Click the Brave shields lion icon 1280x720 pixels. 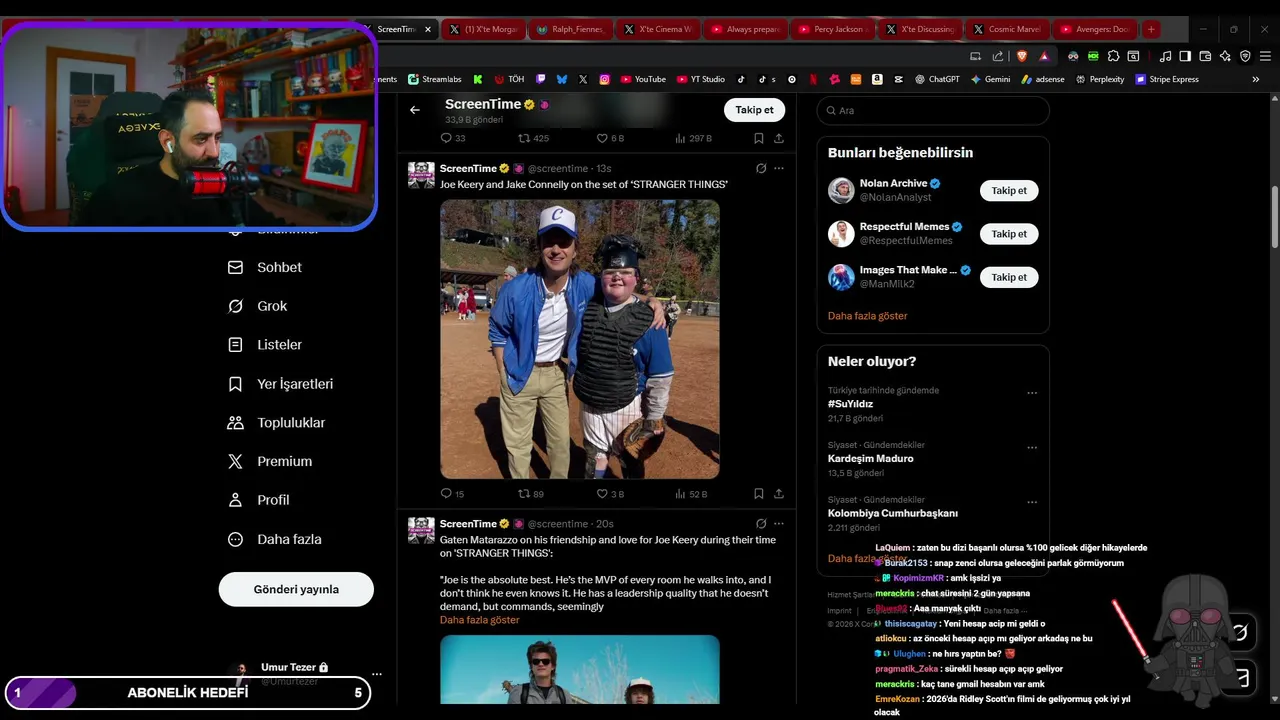tap(1022, 56)
